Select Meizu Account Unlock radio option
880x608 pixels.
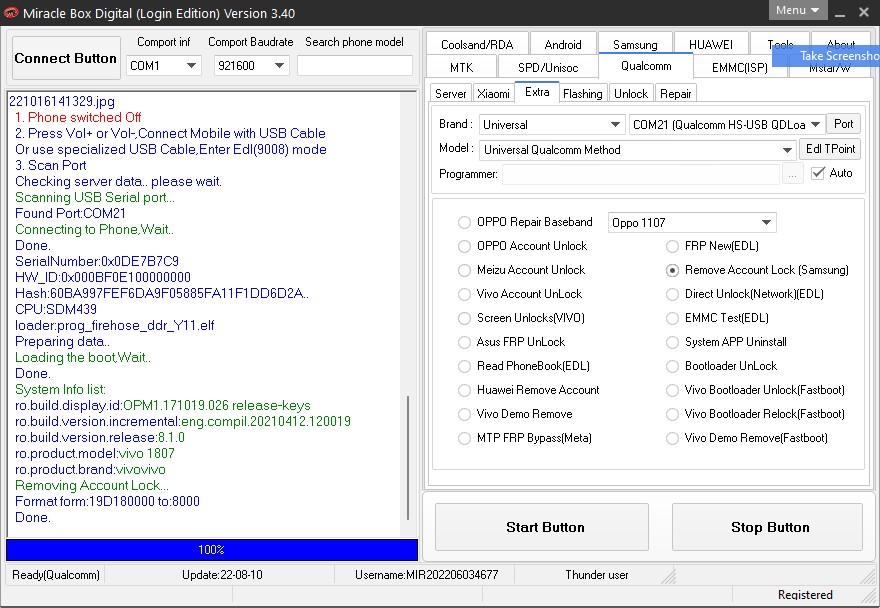(521, 270)
